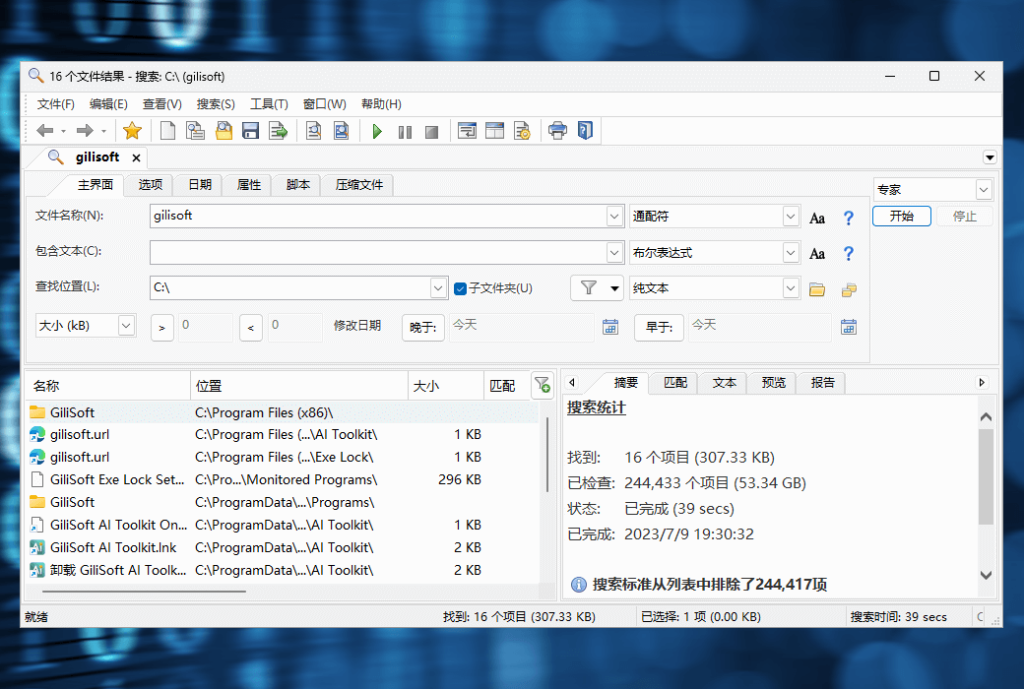Click the split layout window icon

pos(494,131)
